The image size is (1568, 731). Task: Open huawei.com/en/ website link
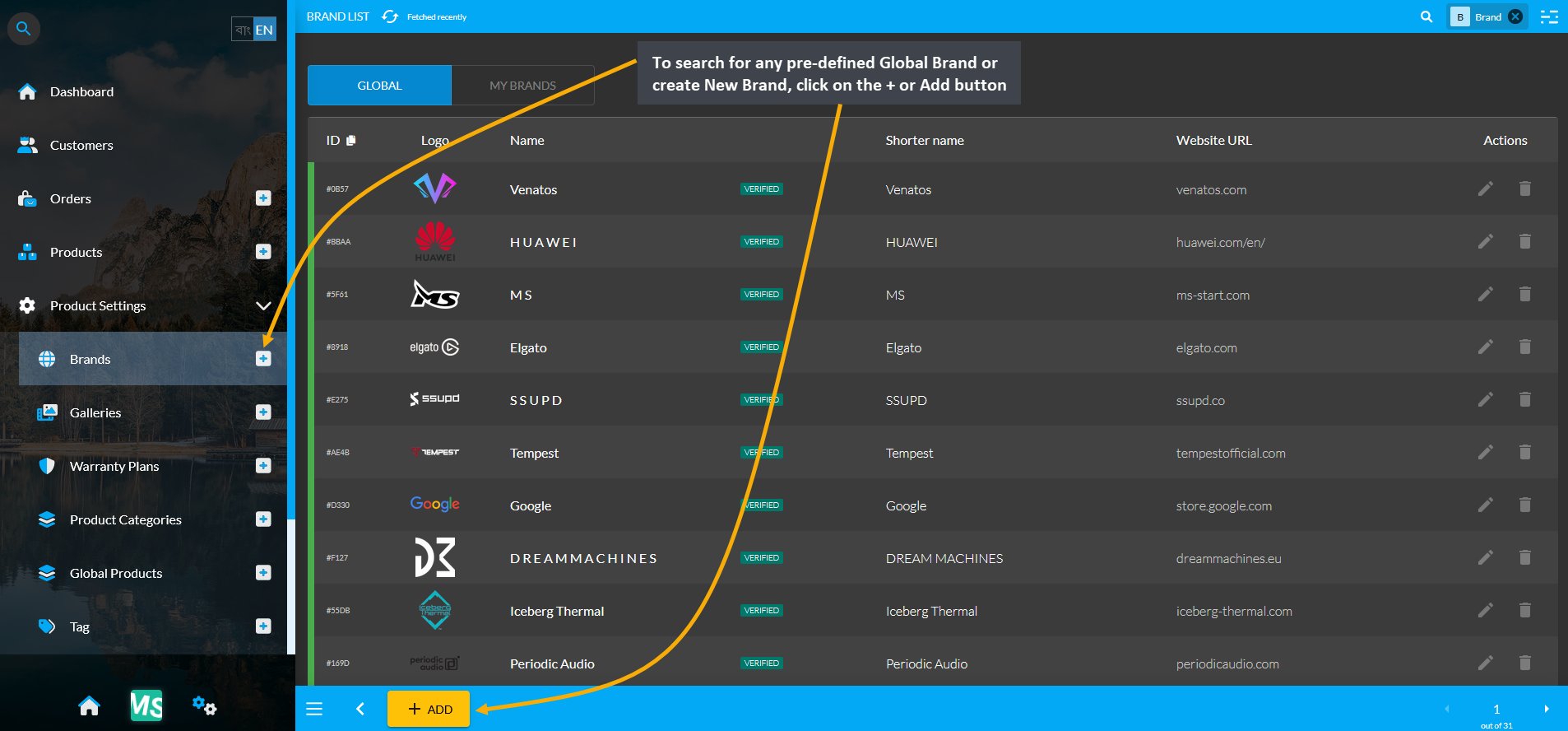pyautogui.click(x=1220, y=242)
